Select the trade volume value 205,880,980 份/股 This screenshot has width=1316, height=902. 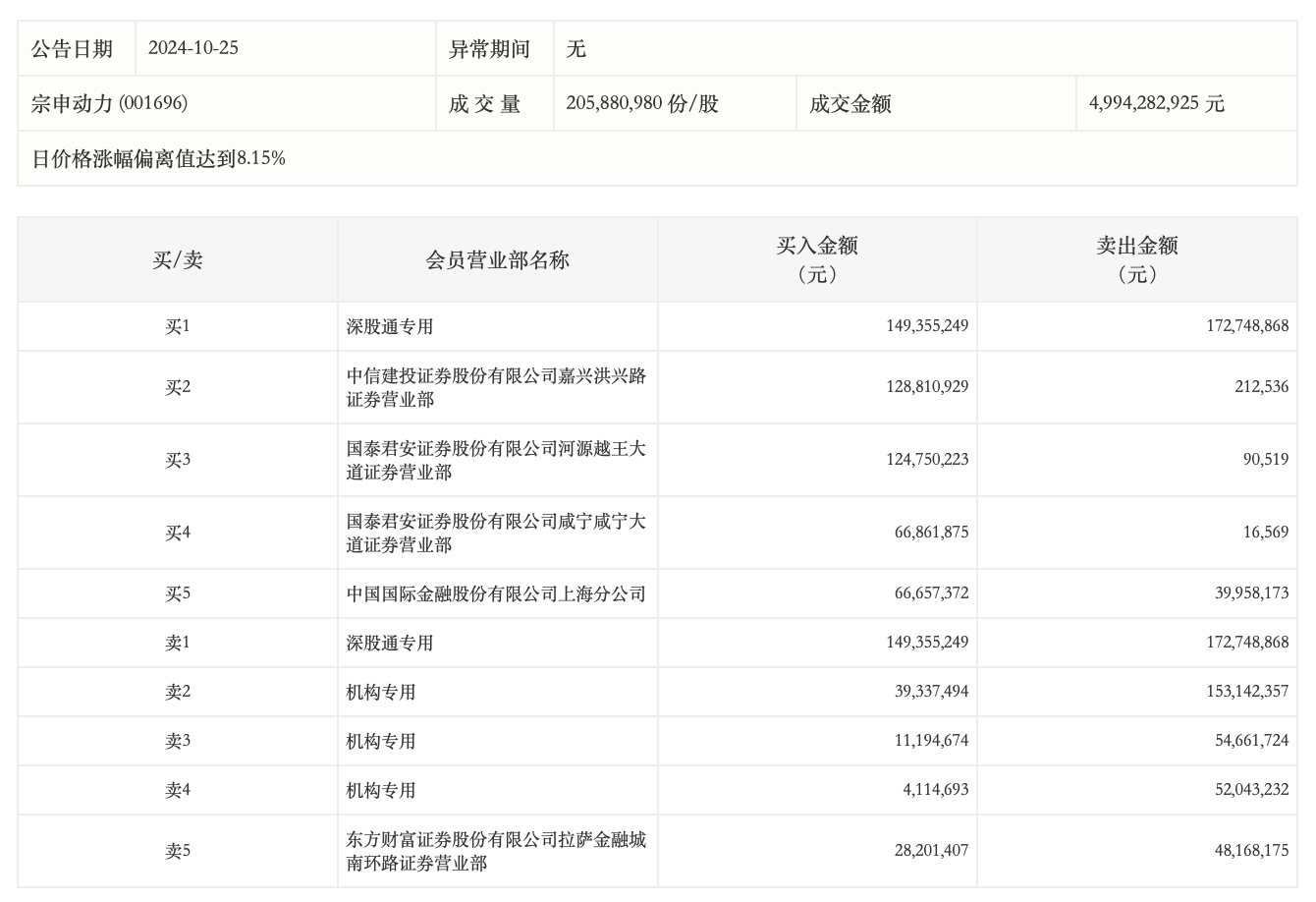click(642, 103)
